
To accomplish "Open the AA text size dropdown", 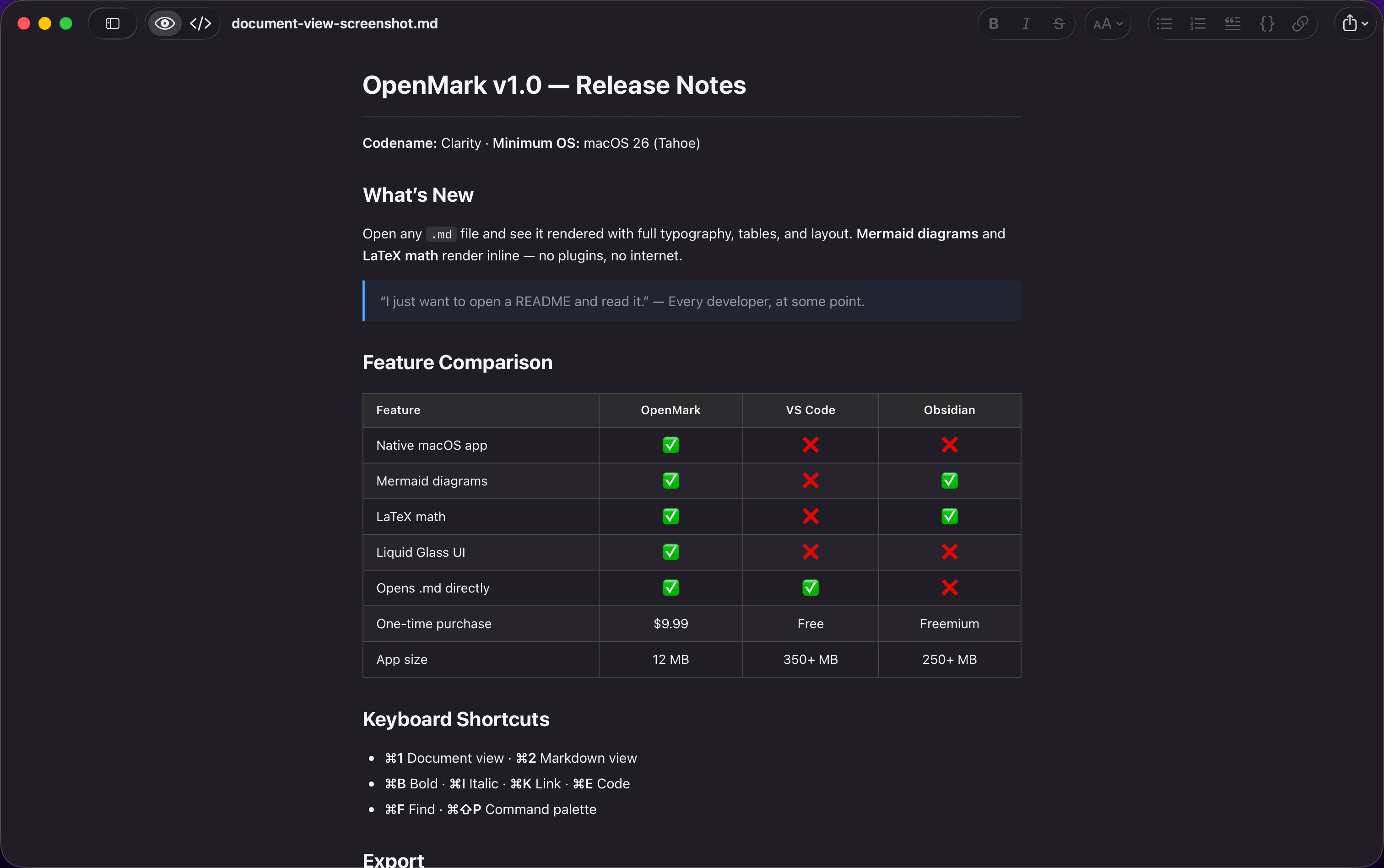I will (1108, 23).
